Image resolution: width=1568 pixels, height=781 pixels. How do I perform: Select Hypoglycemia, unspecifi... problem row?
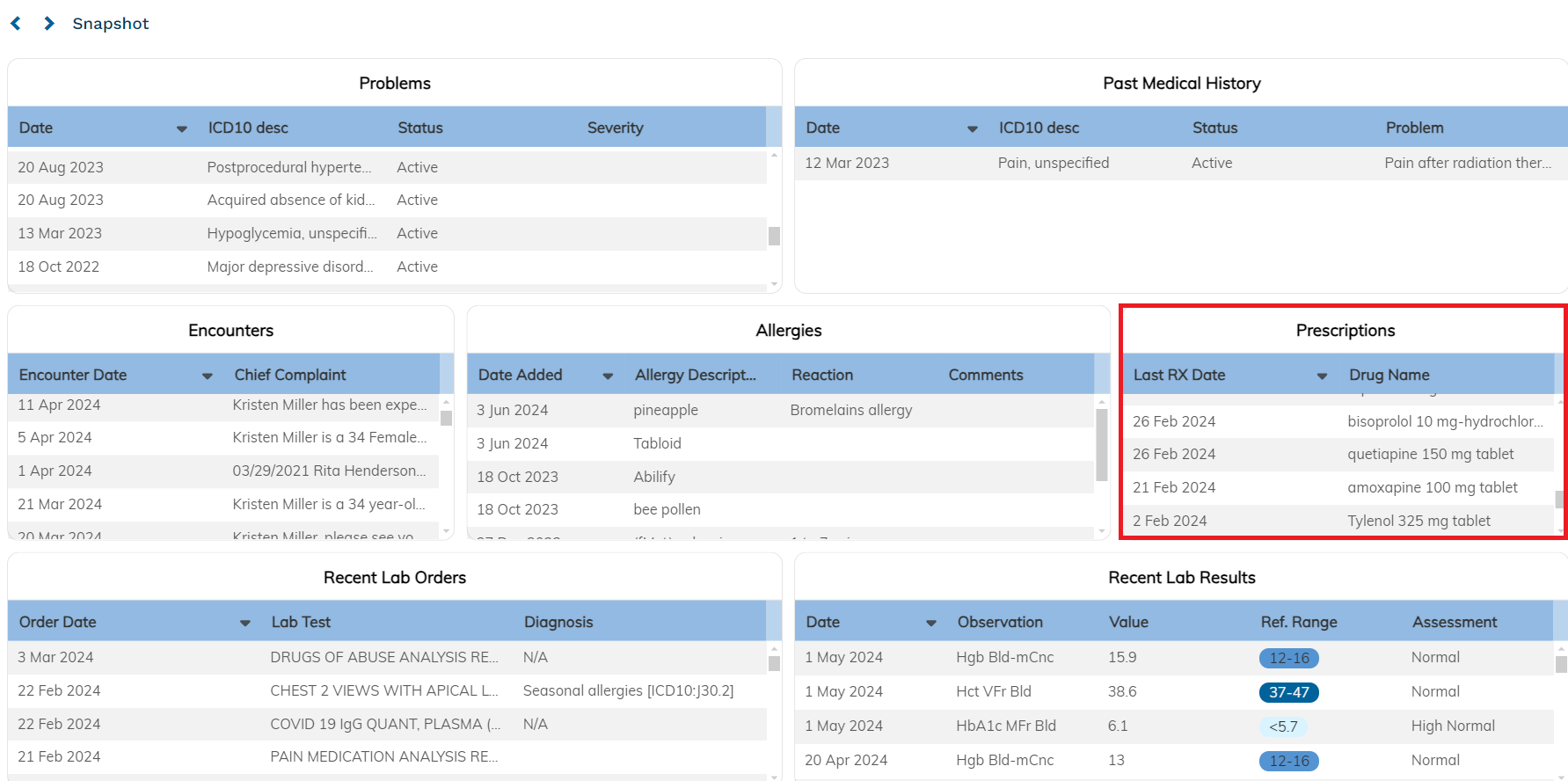click(x=387, y=234)
